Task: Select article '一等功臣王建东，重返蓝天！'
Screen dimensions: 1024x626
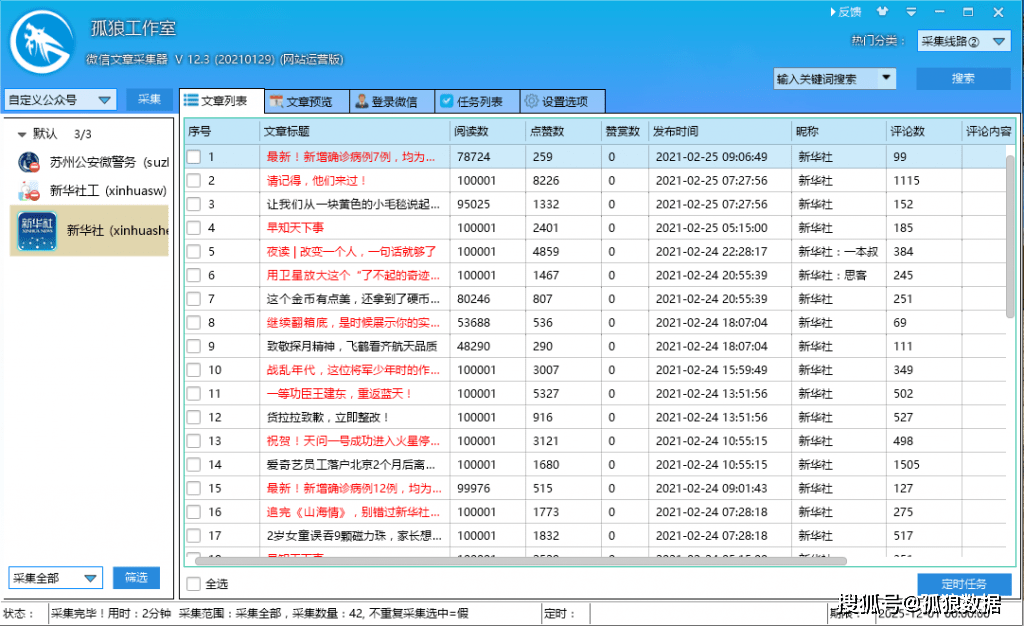Action: point(340,394)
